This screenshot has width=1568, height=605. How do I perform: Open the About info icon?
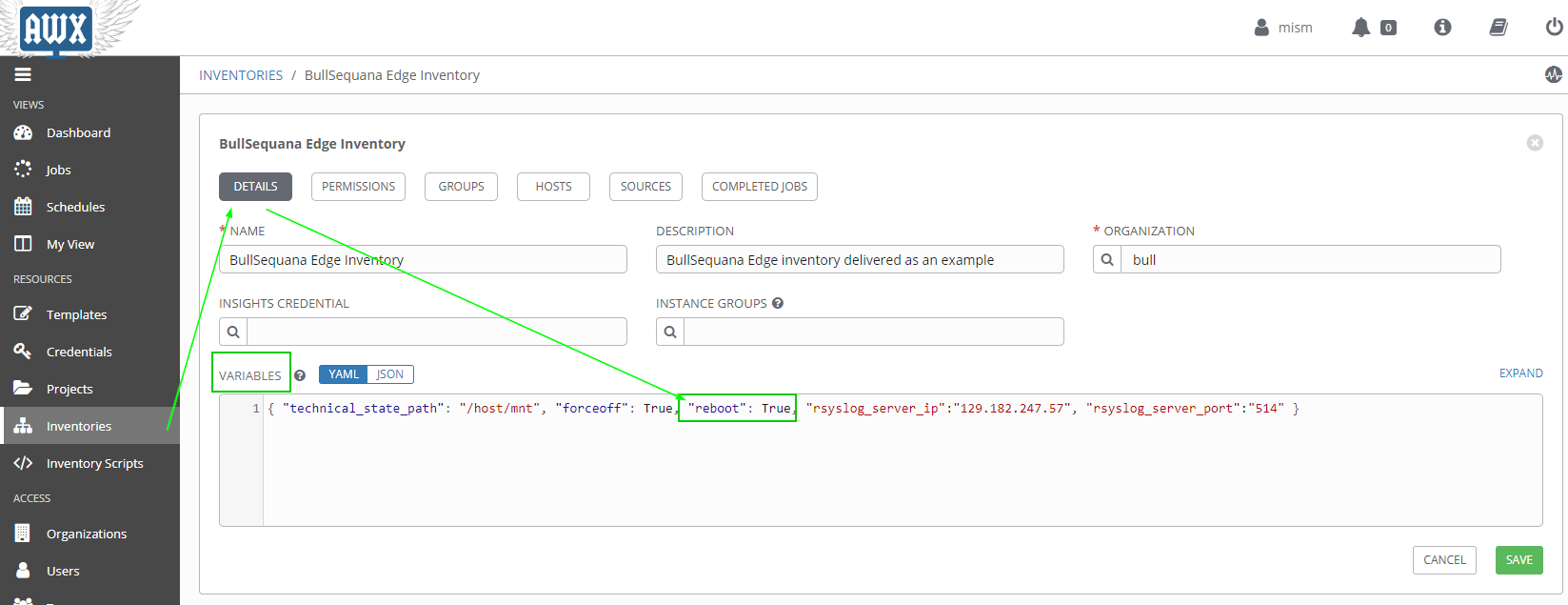[1442, 28]
